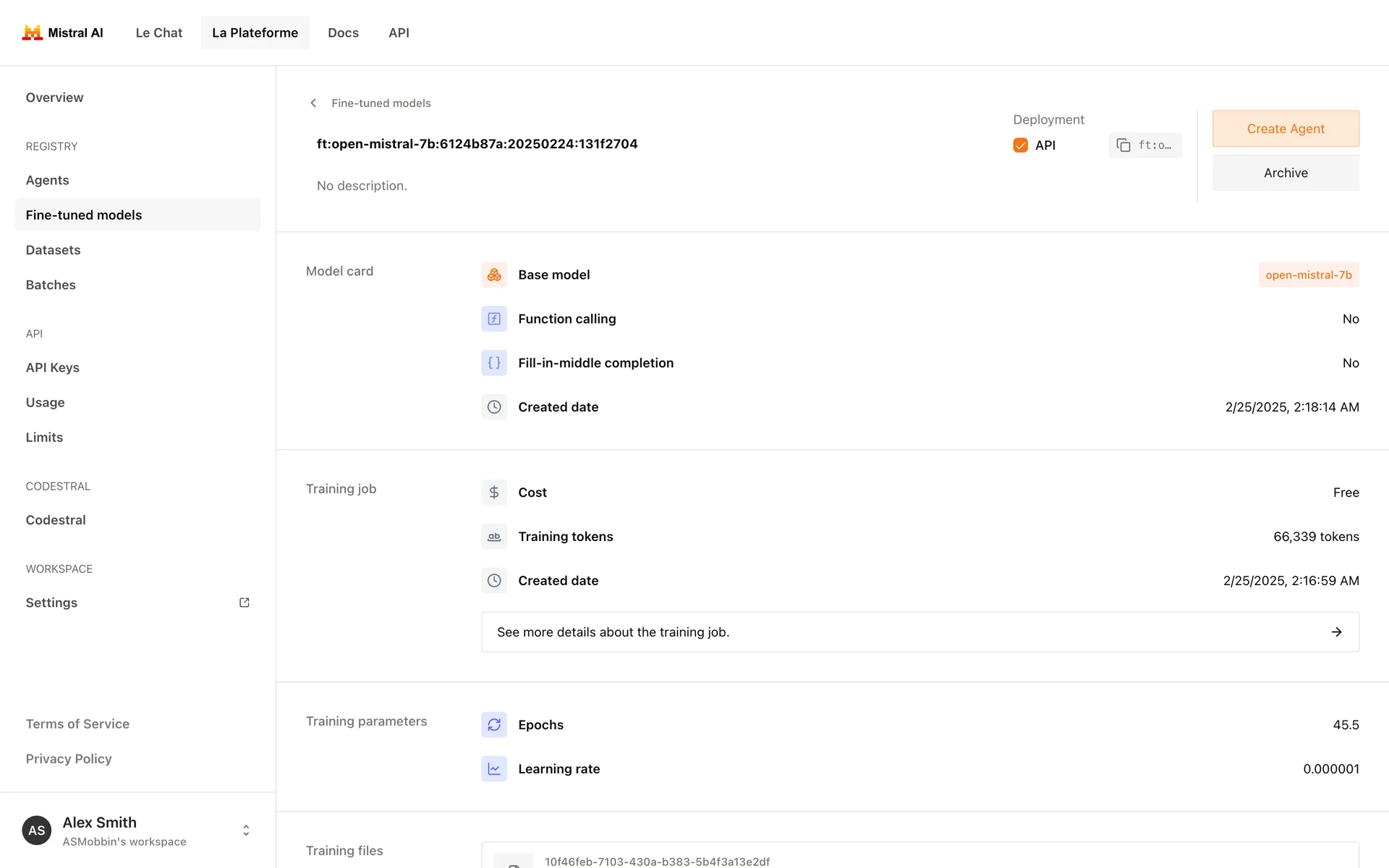This screenshot has width=1389, height=868.
Task: Open the Privacy Policy link
Action: [69, 759]
